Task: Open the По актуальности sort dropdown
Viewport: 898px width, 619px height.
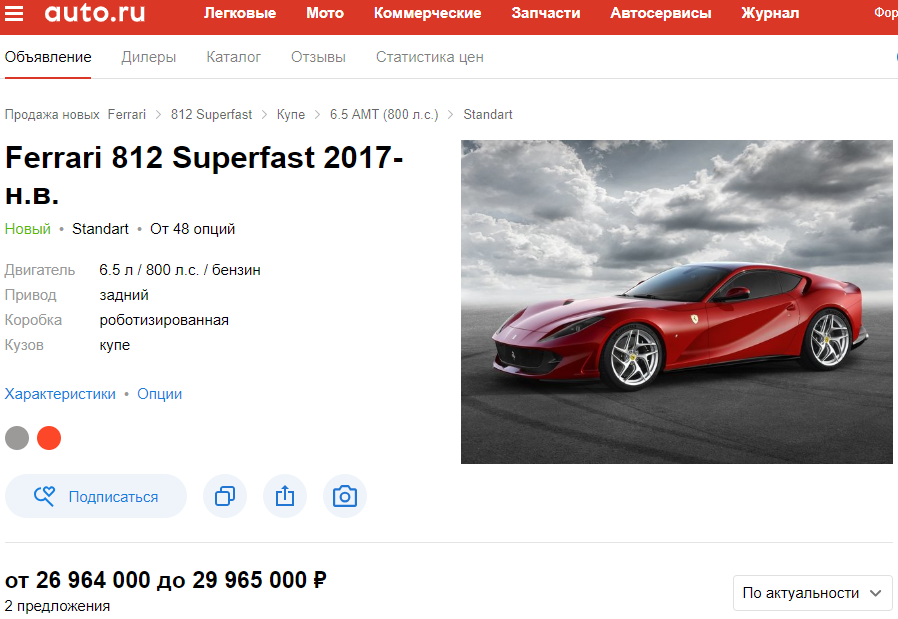Action: coord(812,593)
